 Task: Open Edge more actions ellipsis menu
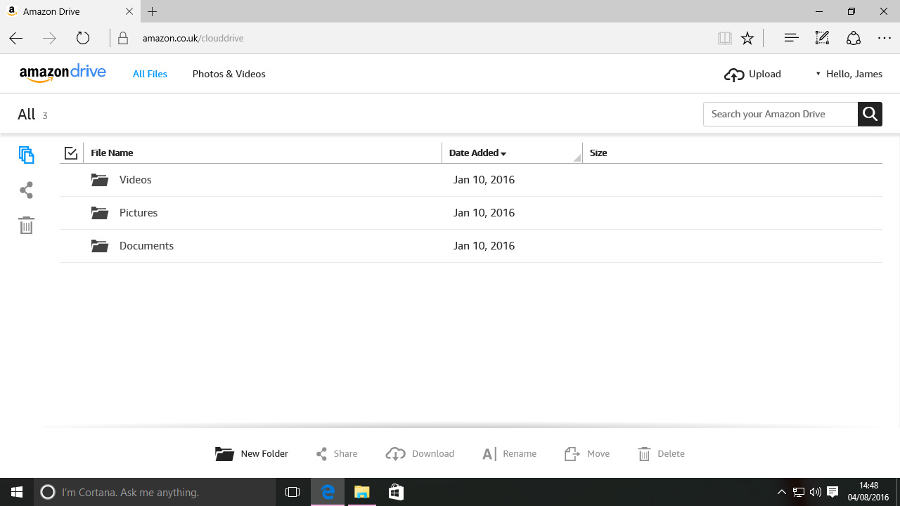(884, 38)
